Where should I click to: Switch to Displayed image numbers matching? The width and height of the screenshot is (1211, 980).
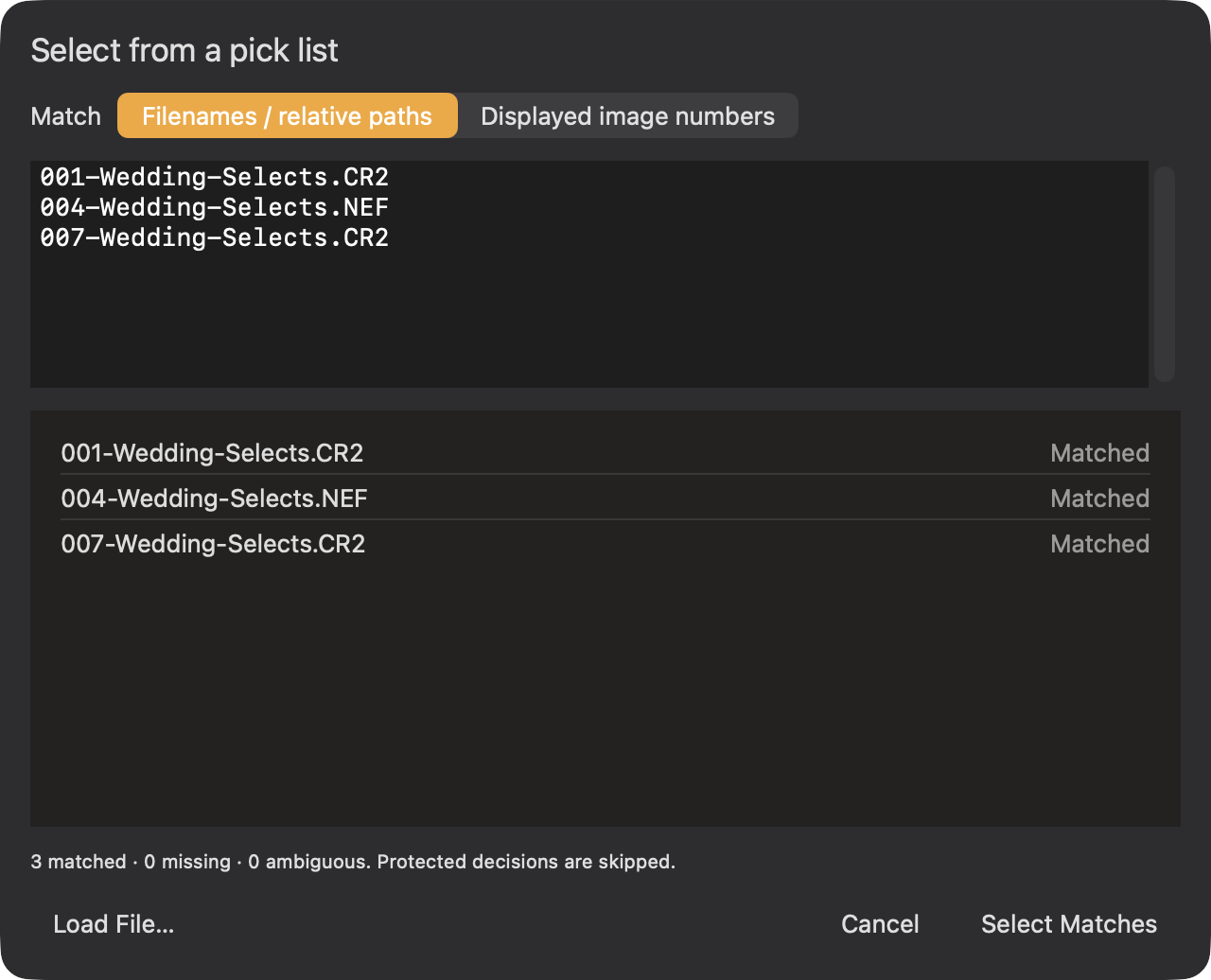tap(627, 115)
